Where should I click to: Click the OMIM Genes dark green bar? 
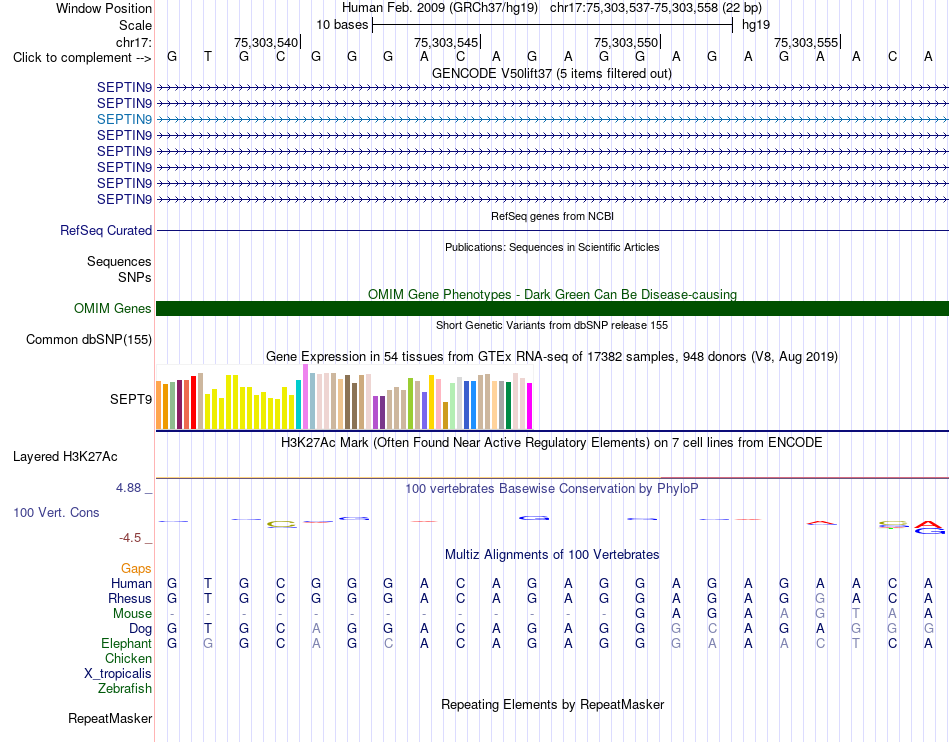552,308
